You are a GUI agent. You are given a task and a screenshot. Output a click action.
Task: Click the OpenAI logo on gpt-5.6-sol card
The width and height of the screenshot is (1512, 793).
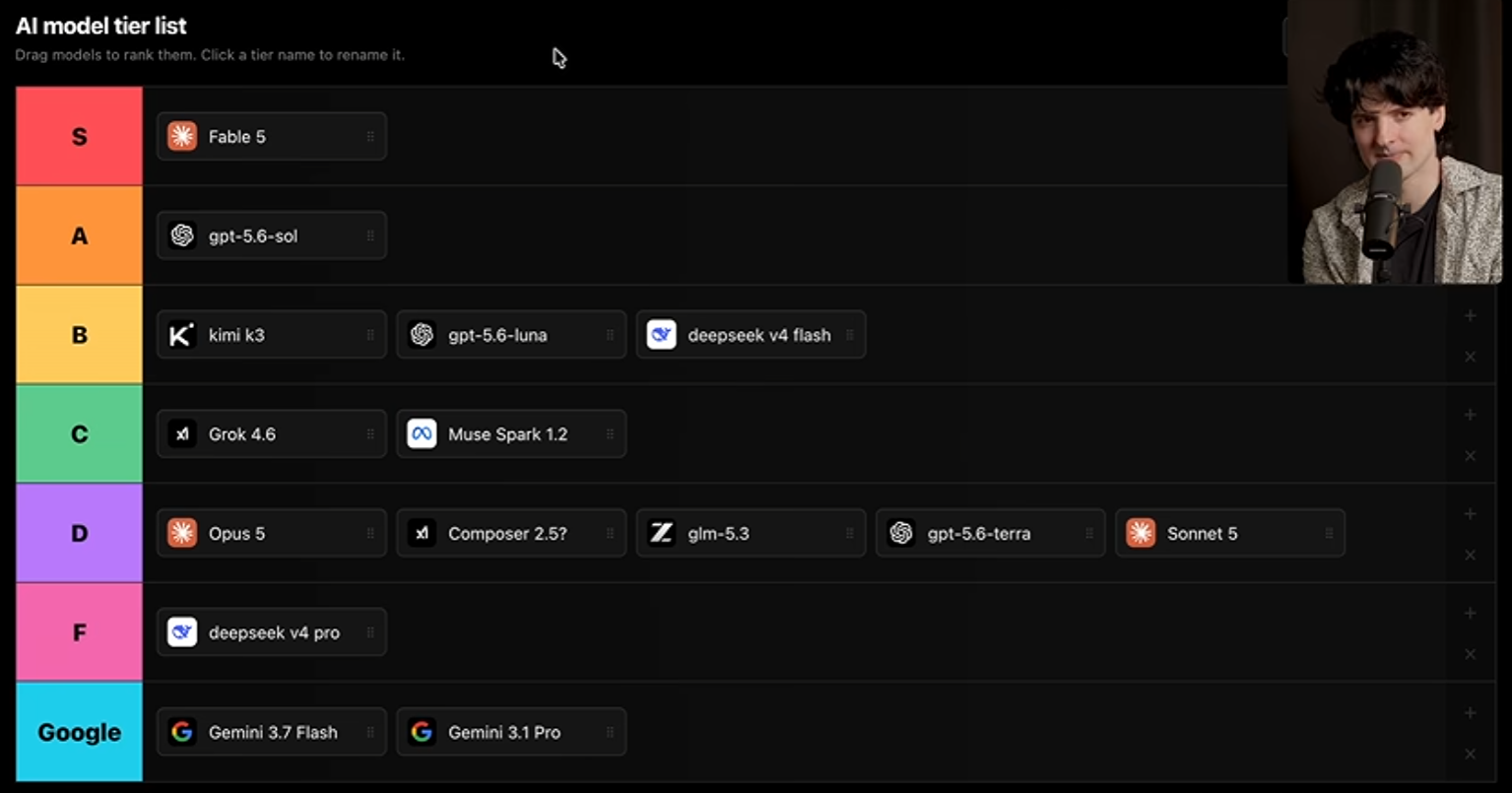182,236
